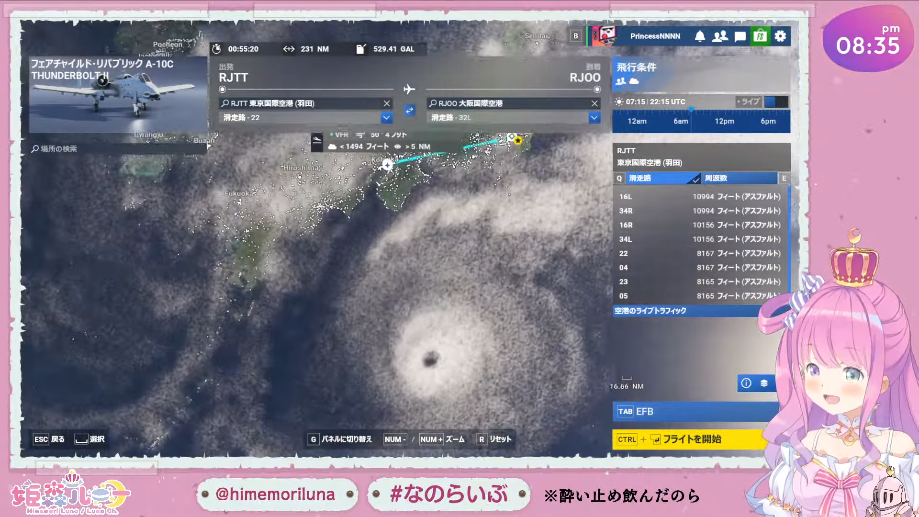Click the B key button near profile

576,36
